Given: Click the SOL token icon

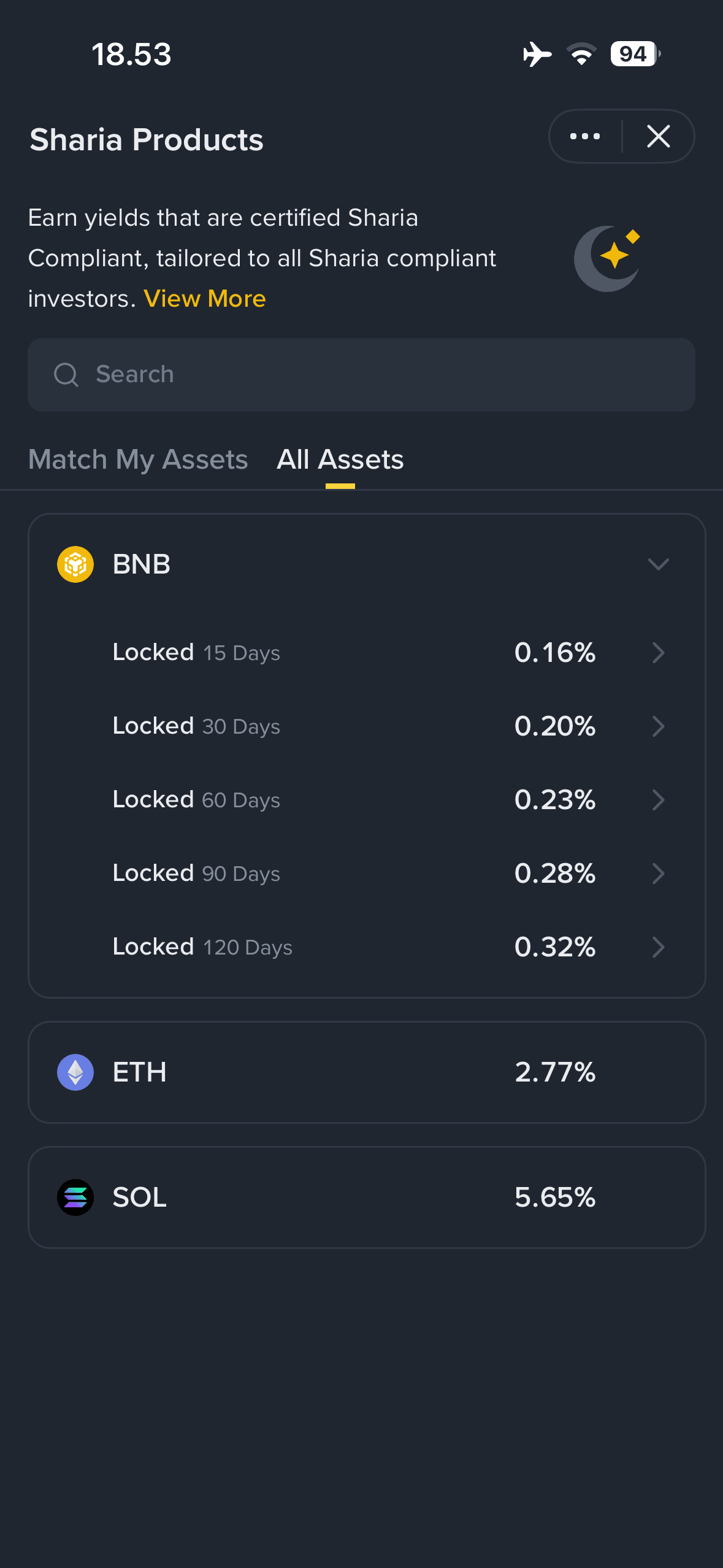Looking at the screenshot, I should coord(75,1196).
